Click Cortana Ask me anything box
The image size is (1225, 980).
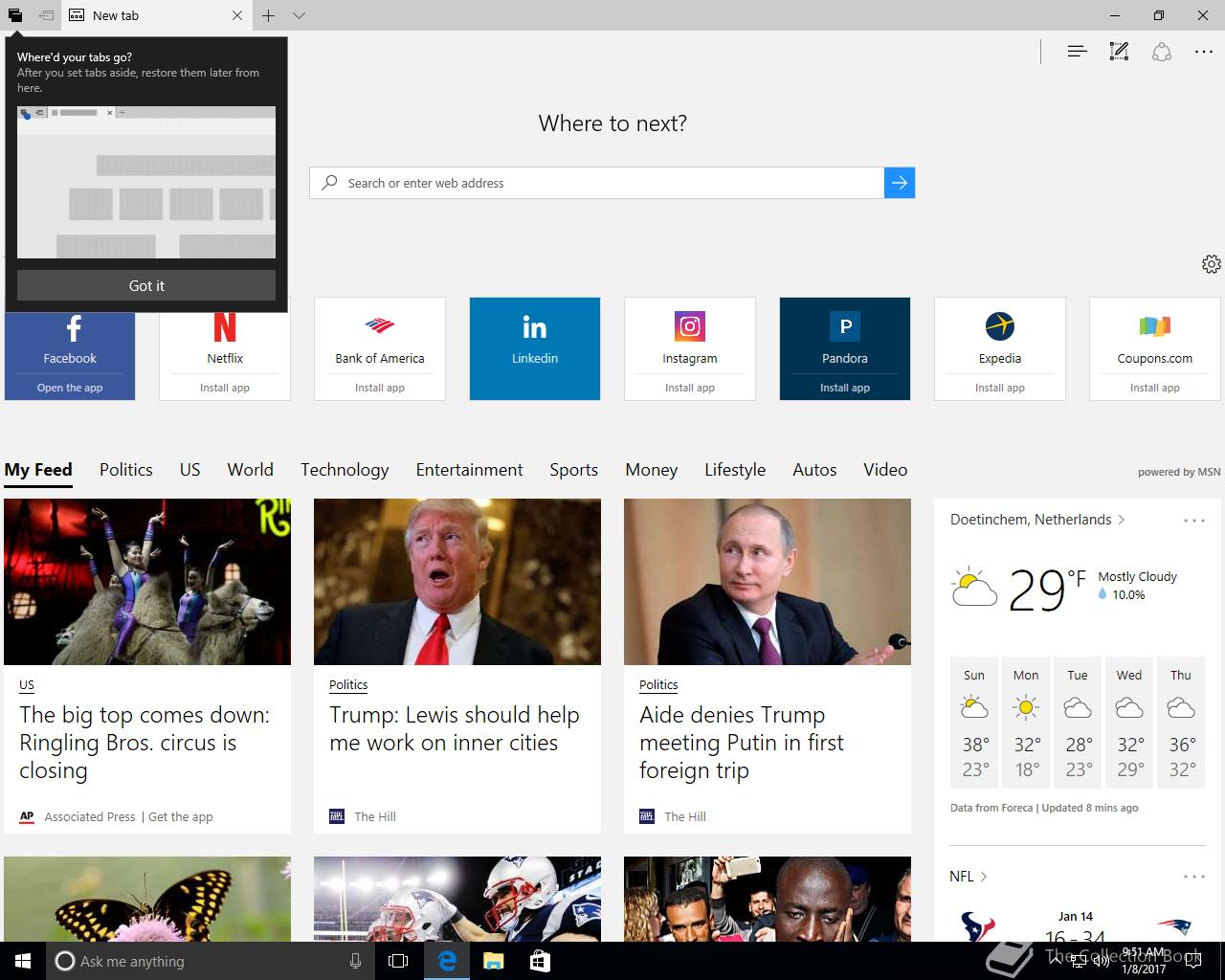(x=209, y=961)
